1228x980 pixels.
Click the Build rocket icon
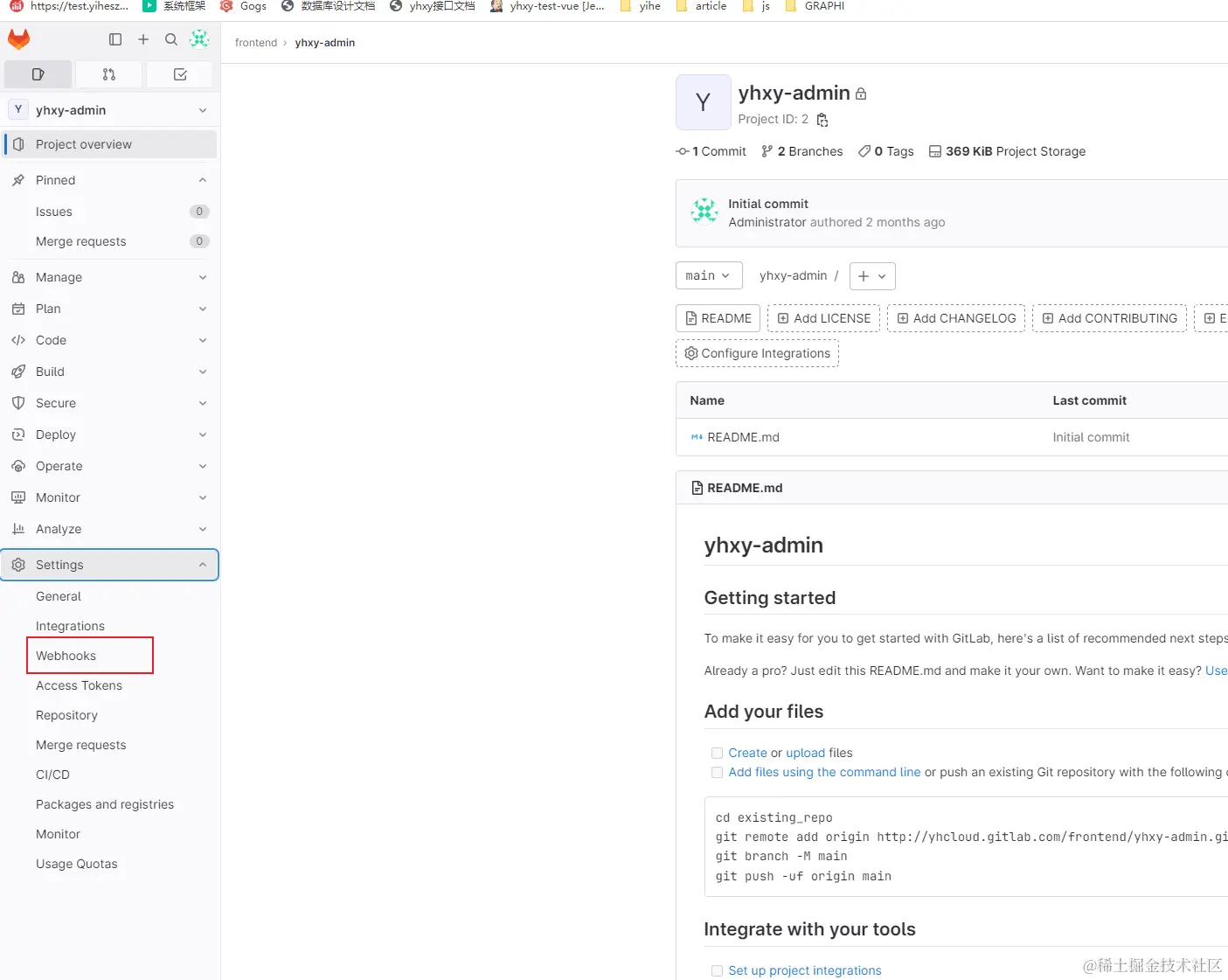pos(18,372)
